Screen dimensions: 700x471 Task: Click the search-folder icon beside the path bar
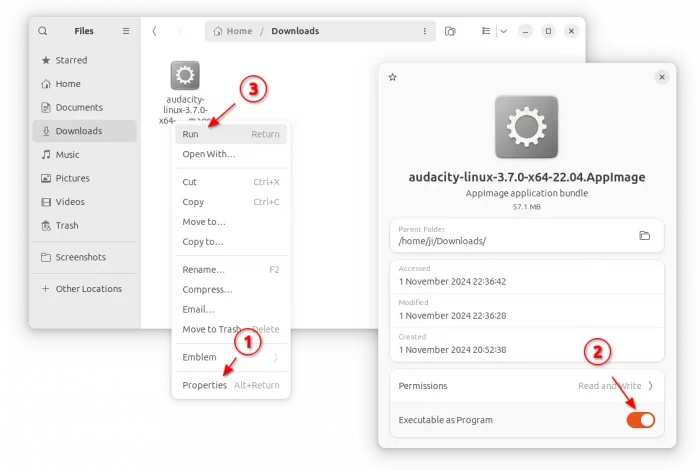[450, 31]
